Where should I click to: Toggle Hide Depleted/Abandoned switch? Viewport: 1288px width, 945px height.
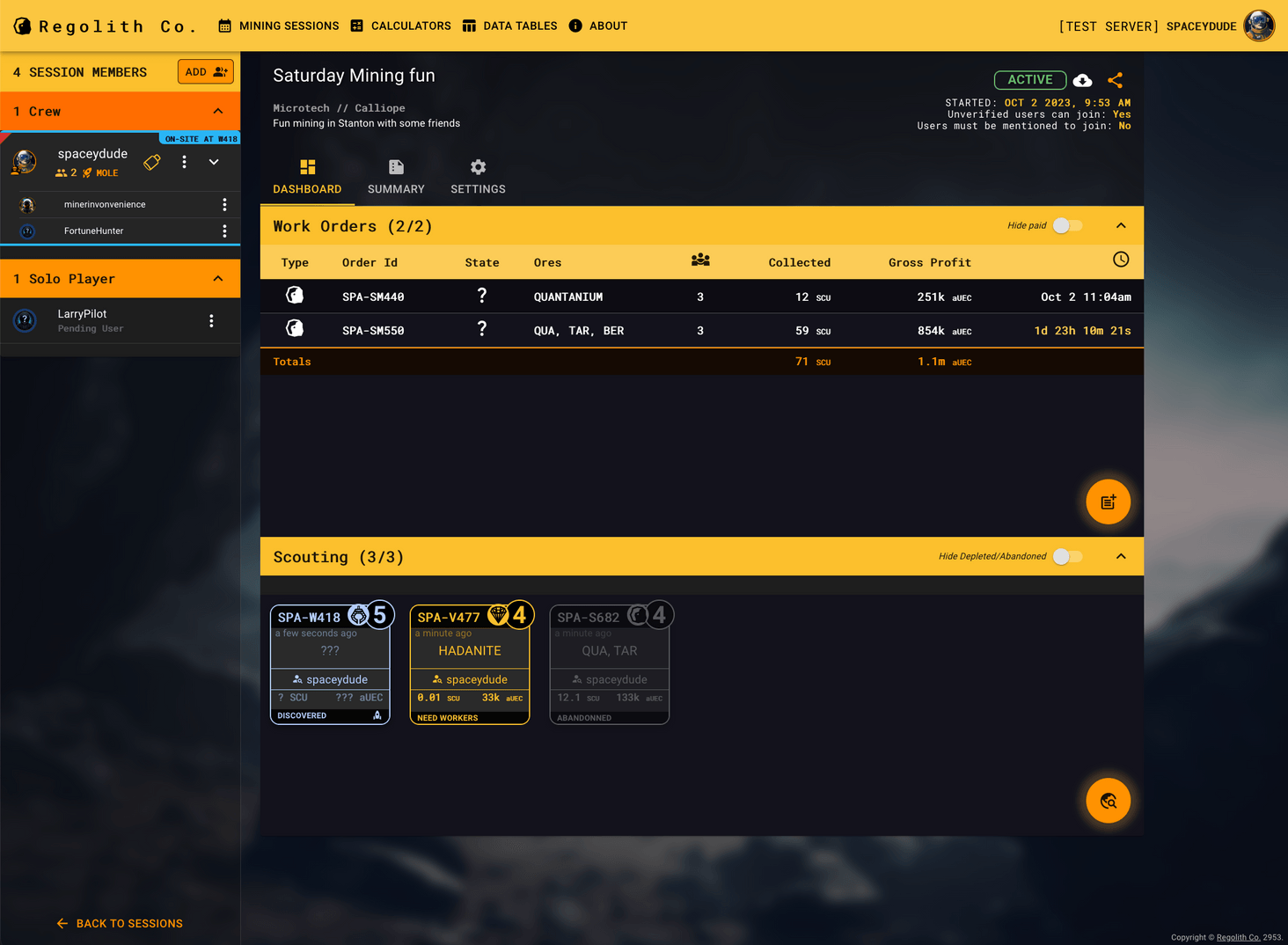1067,557
